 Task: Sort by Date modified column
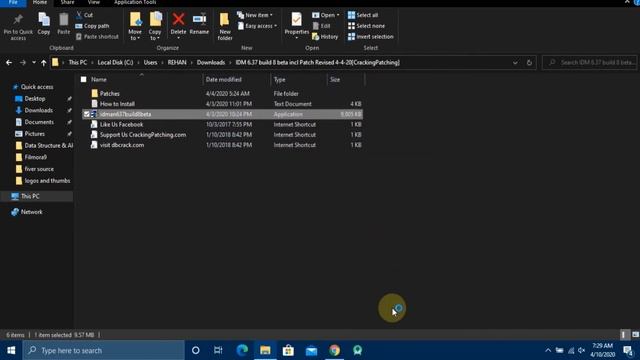(224, 79)
